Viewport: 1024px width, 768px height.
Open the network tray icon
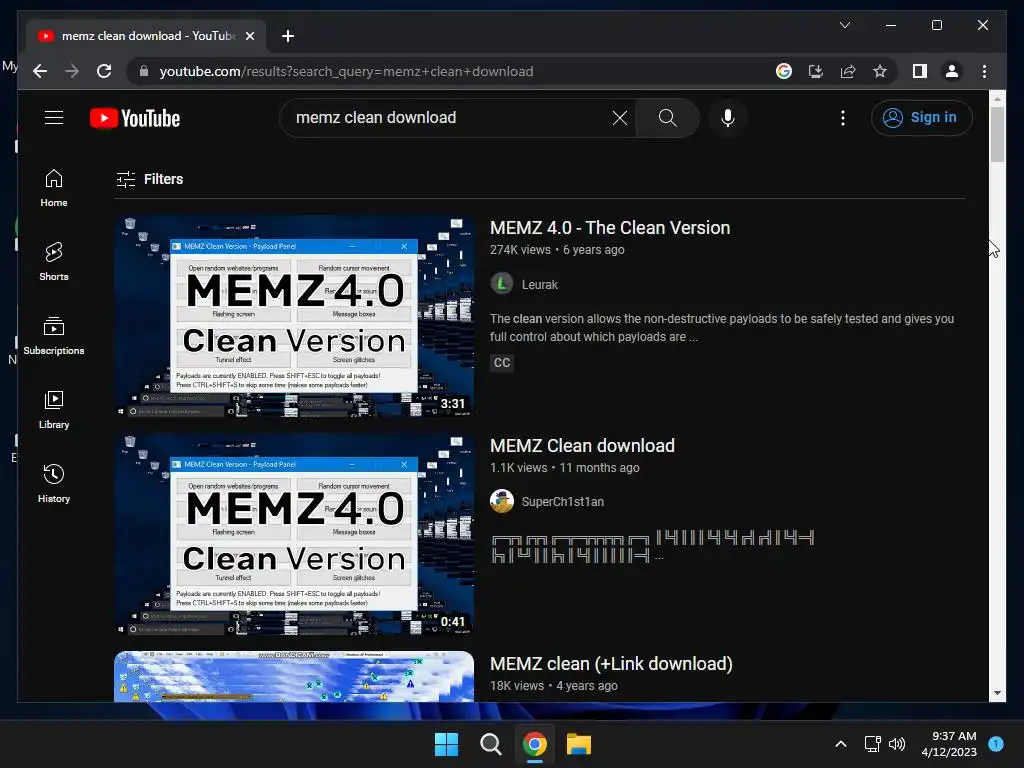[x=872, y=744]
